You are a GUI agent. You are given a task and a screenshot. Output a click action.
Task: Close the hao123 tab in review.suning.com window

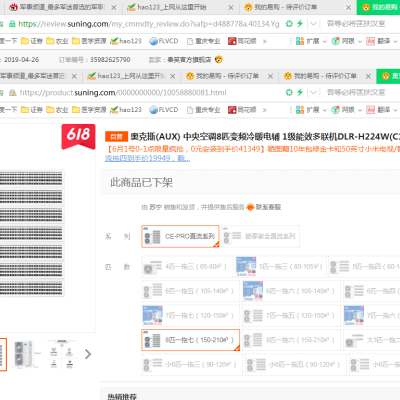click(231, 7)
